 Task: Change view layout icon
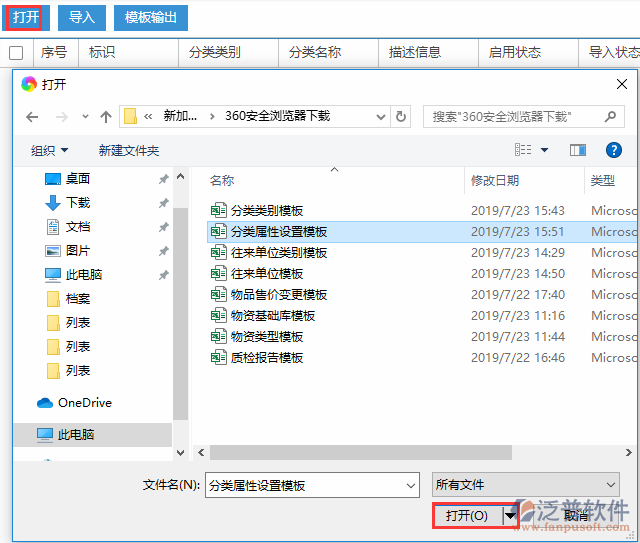(x=523, y=150)
